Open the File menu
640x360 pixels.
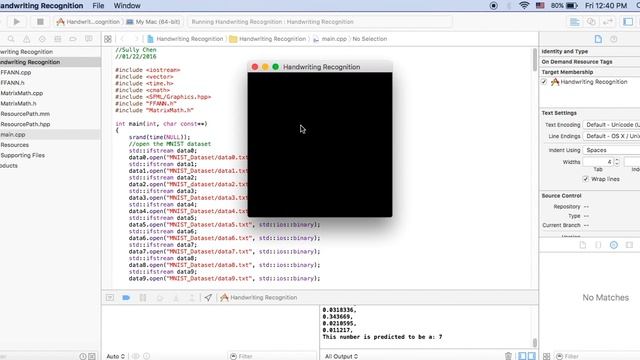98,6
